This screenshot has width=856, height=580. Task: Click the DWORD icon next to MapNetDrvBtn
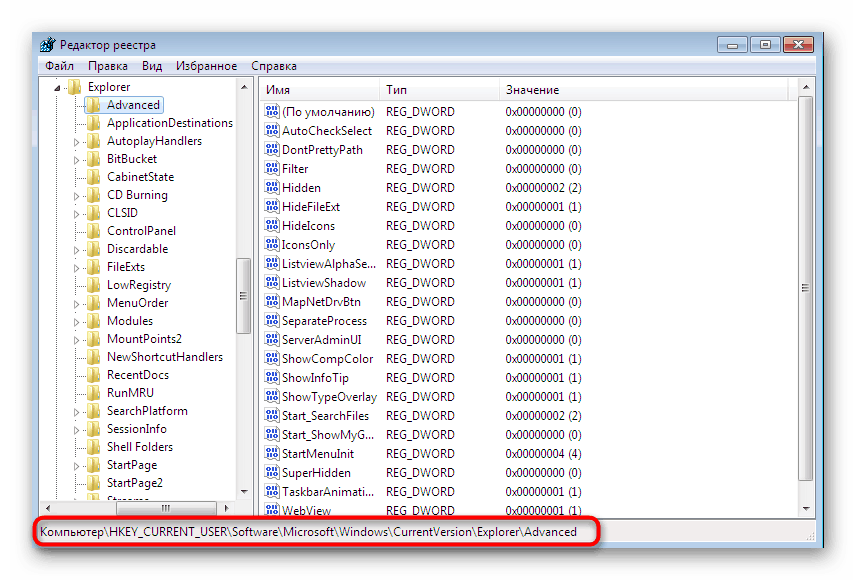click(272, 301)
